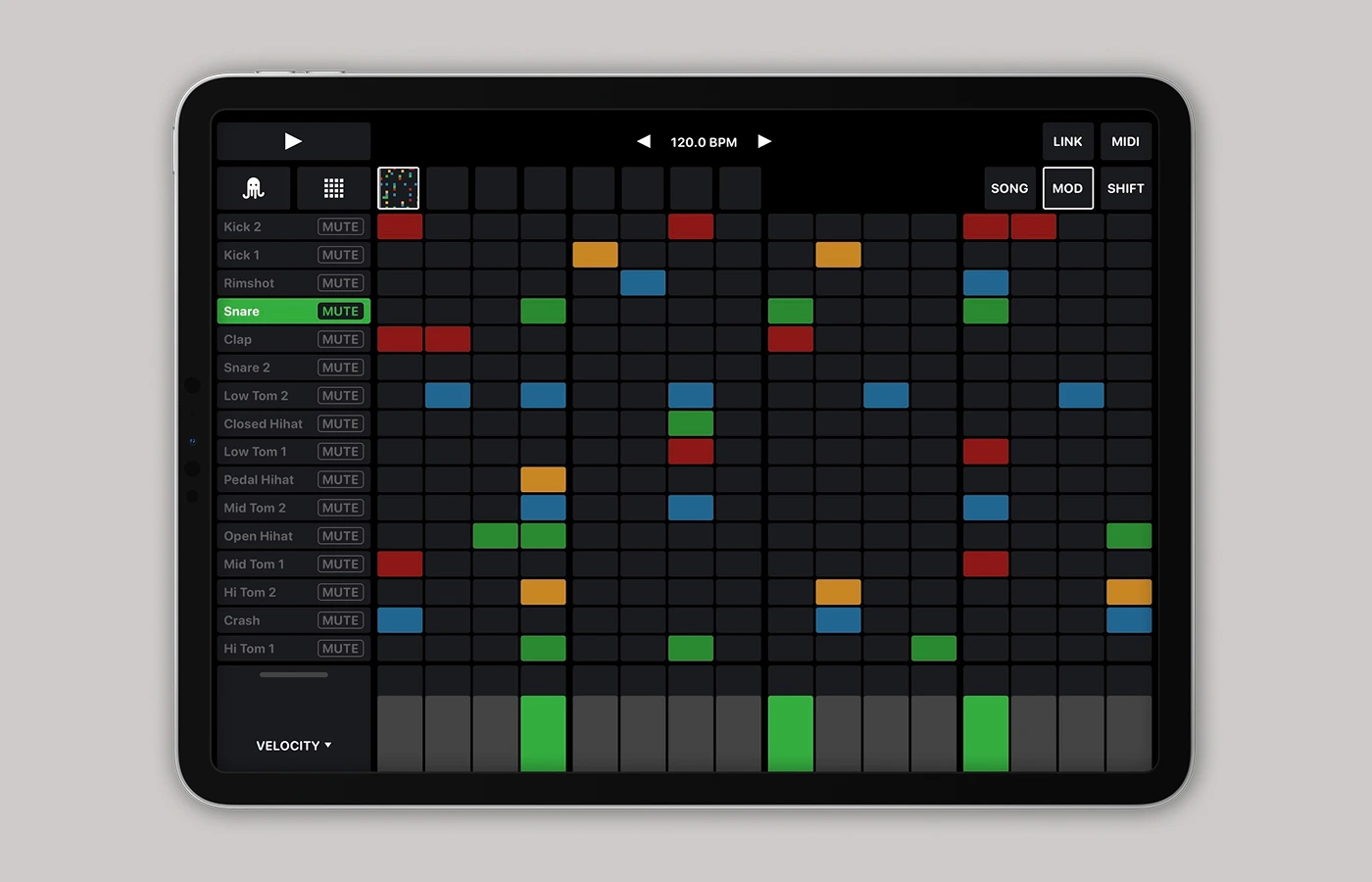Viewport: 1372px width, 882px height.
Task: Adjust the fourth step green velocity bar
Action: (x=543, y=733)
